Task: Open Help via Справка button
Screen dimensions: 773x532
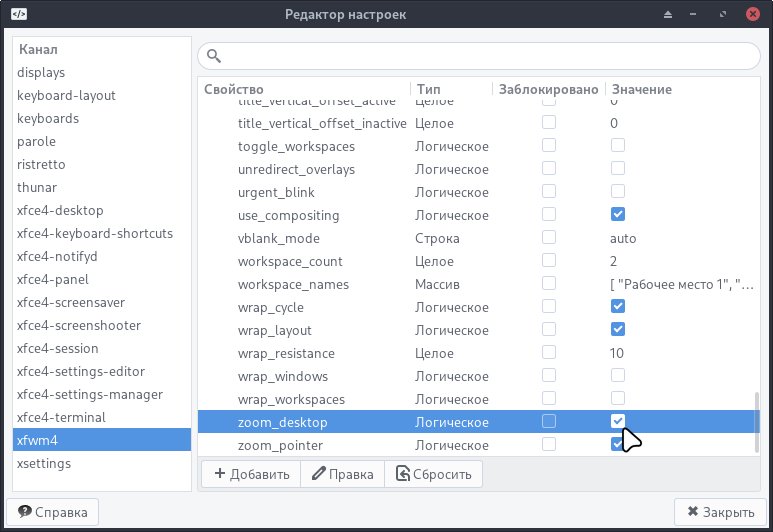Action: point(53,512)
